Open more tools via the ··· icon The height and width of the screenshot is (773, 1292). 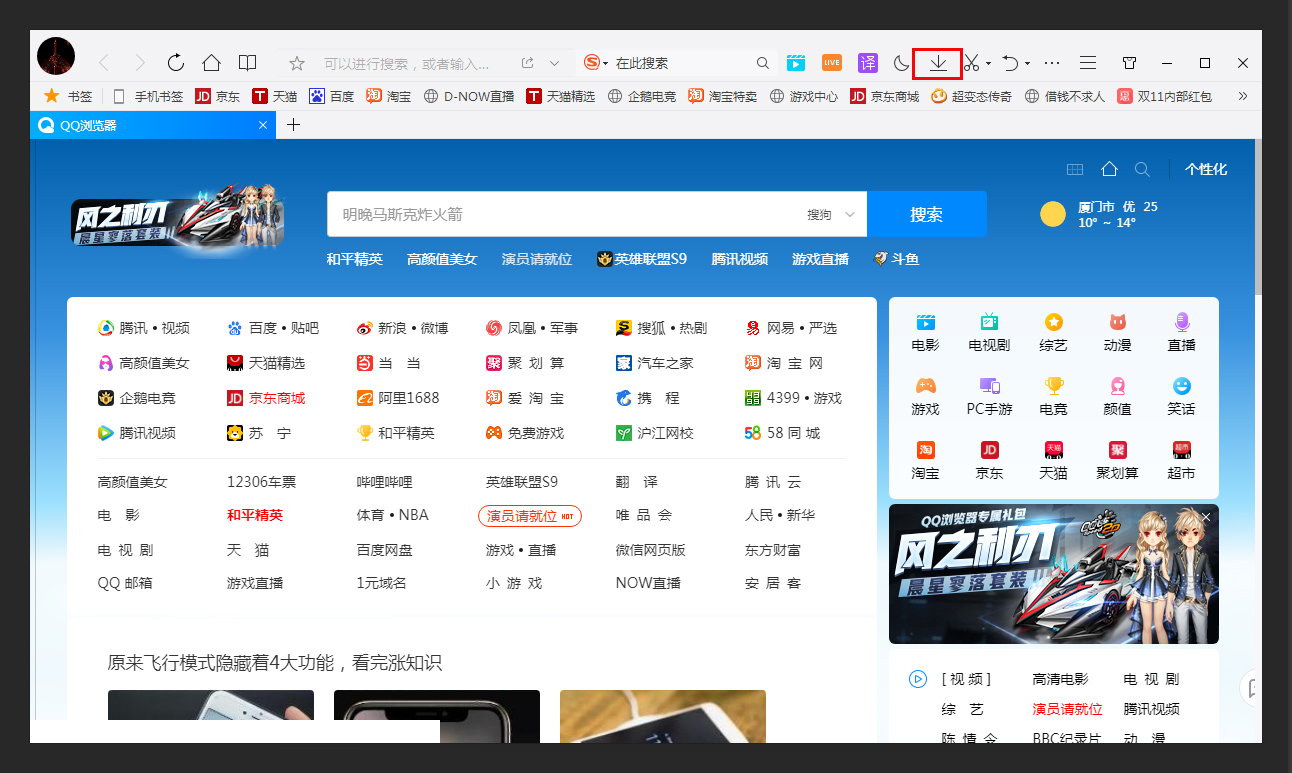pos(1052,62)
